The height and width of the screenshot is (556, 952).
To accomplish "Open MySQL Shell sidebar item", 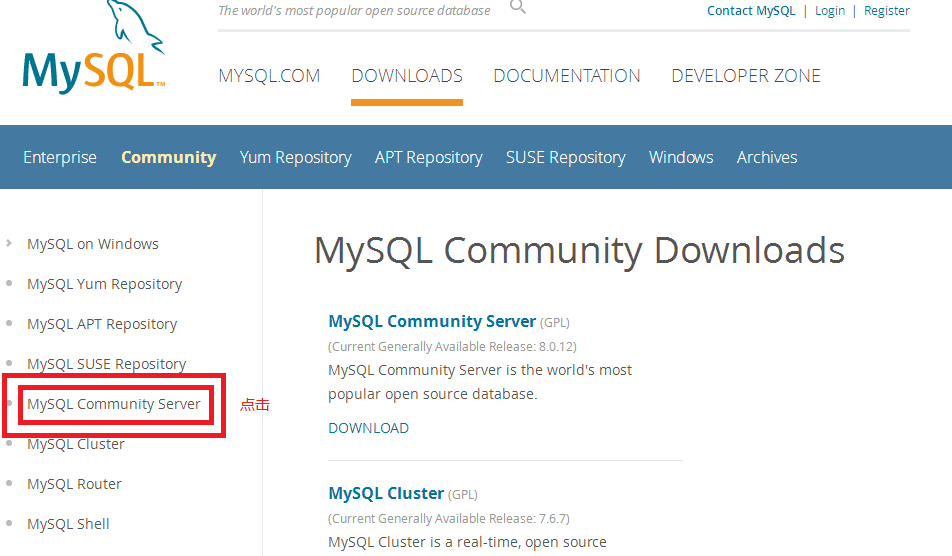I will (68, 524).
